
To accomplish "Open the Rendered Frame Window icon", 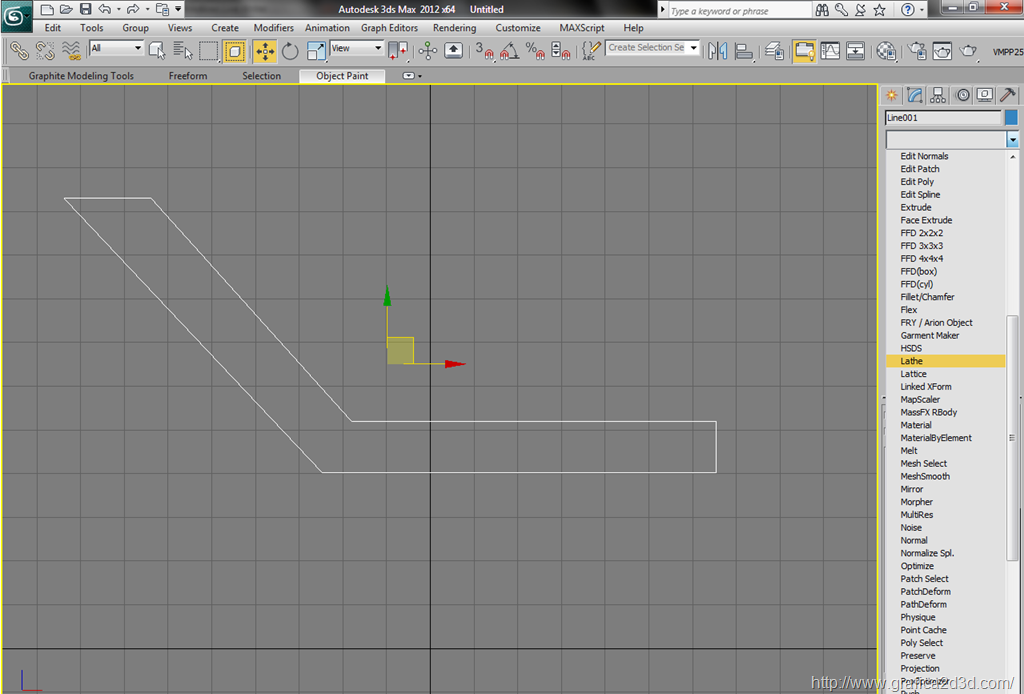I will tap(942, 51).
